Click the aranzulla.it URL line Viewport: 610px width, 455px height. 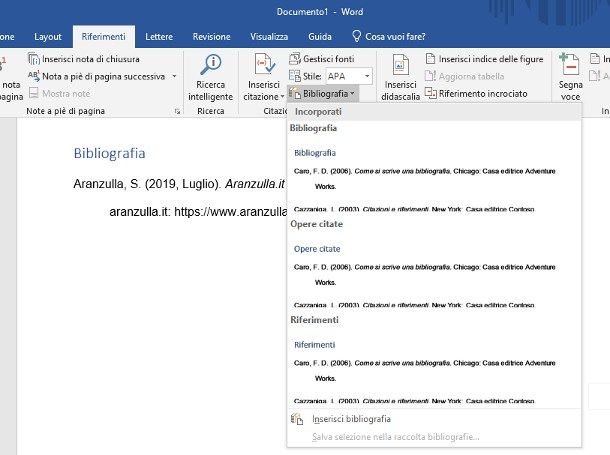[x=198, y=212]
